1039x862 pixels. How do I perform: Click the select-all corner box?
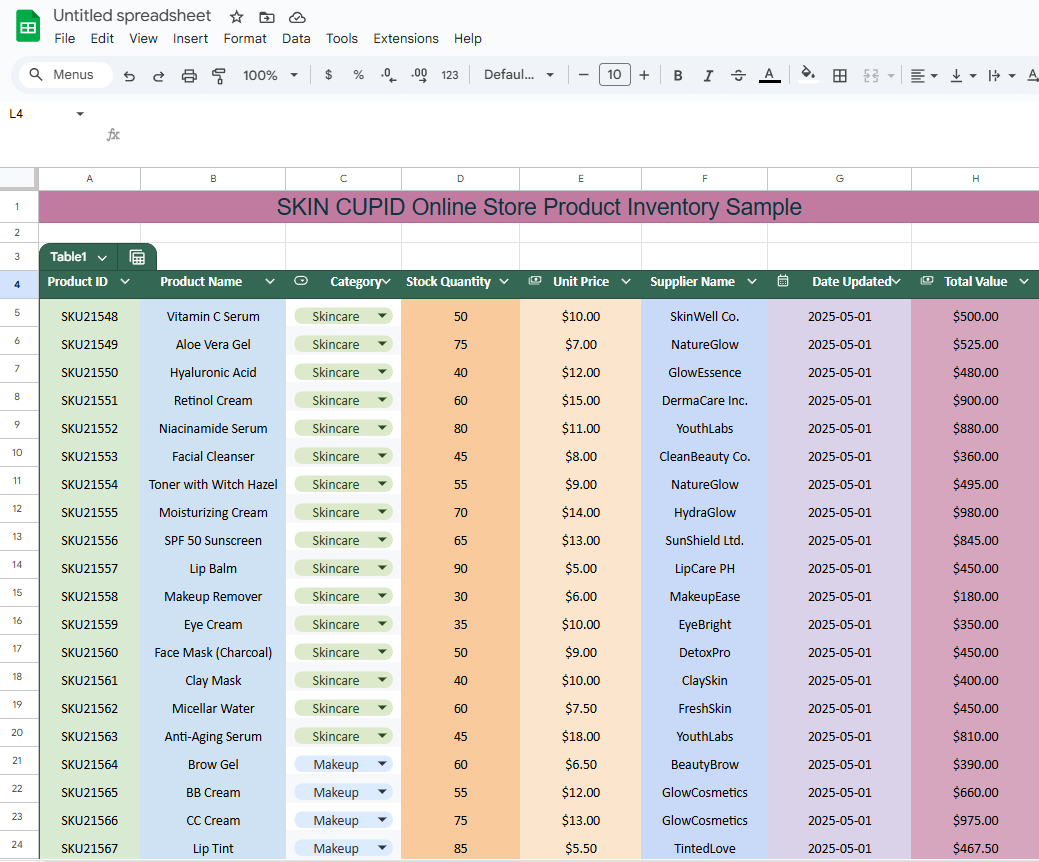click(18, 178)
